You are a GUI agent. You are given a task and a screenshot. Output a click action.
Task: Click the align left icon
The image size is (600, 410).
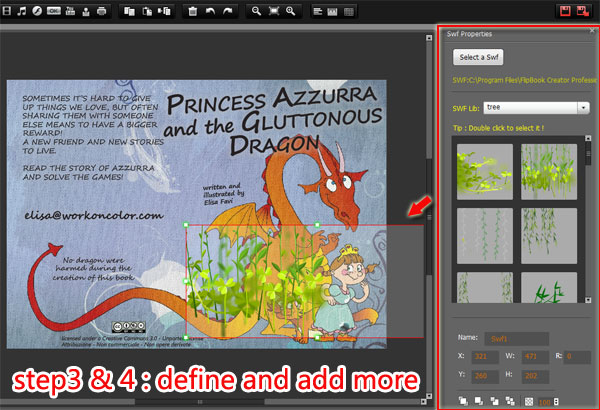317,11
